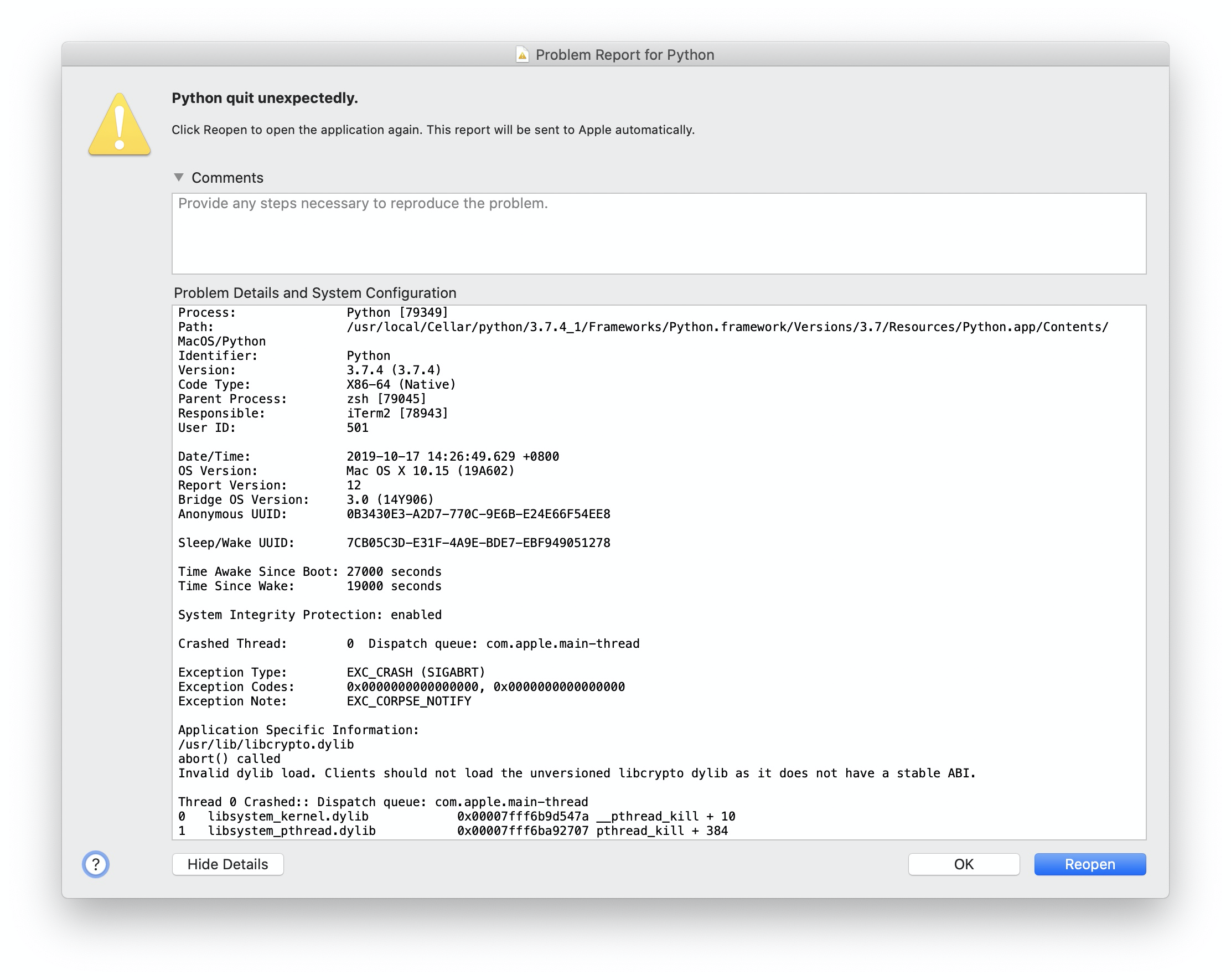Click the 'Exception Codes' line
This screenshot has width=1231, height=980.
click(x=401, y=687)
